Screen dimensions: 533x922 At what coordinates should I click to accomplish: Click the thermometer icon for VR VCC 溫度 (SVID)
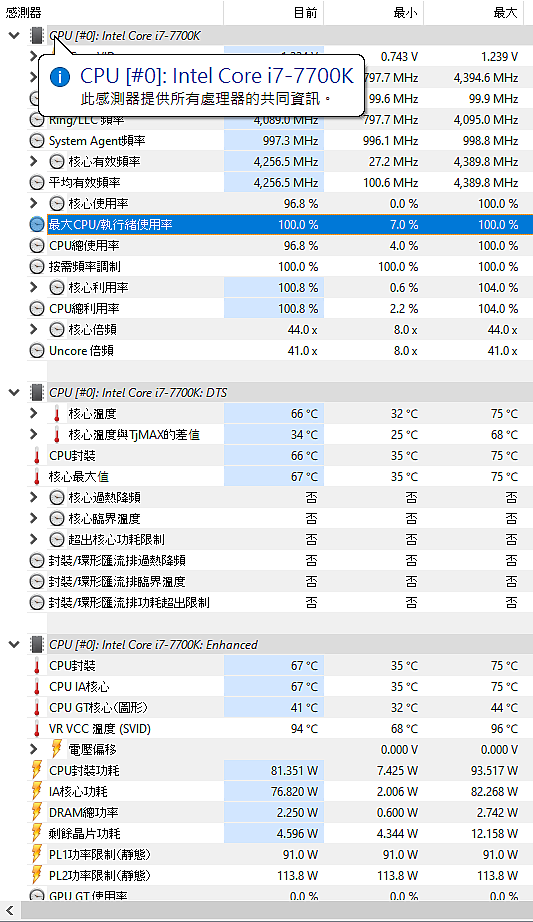36,729
